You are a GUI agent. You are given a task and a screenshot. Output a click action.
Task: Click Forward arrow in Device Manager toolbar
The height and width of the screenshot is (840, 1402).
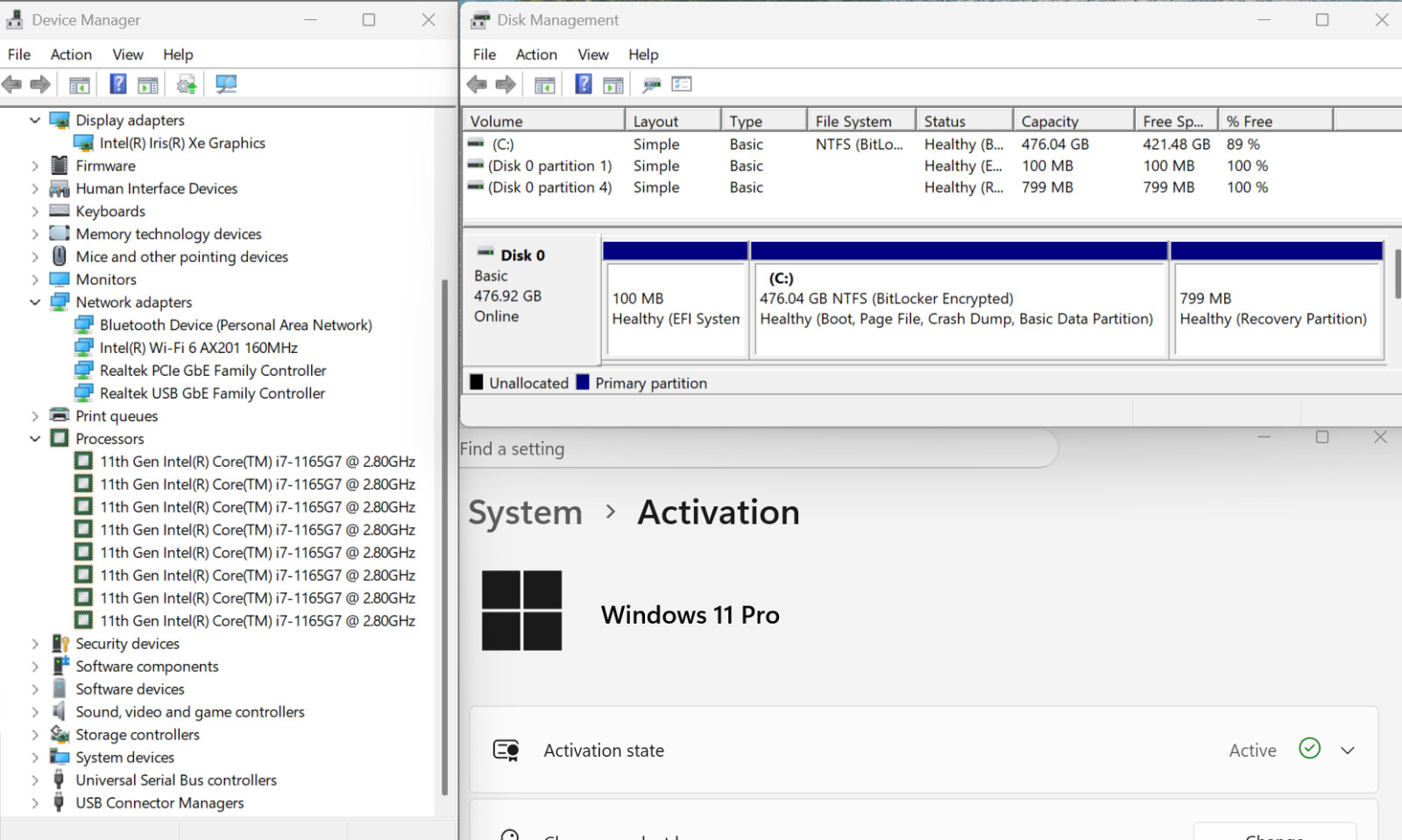click(x=40, y=85)
